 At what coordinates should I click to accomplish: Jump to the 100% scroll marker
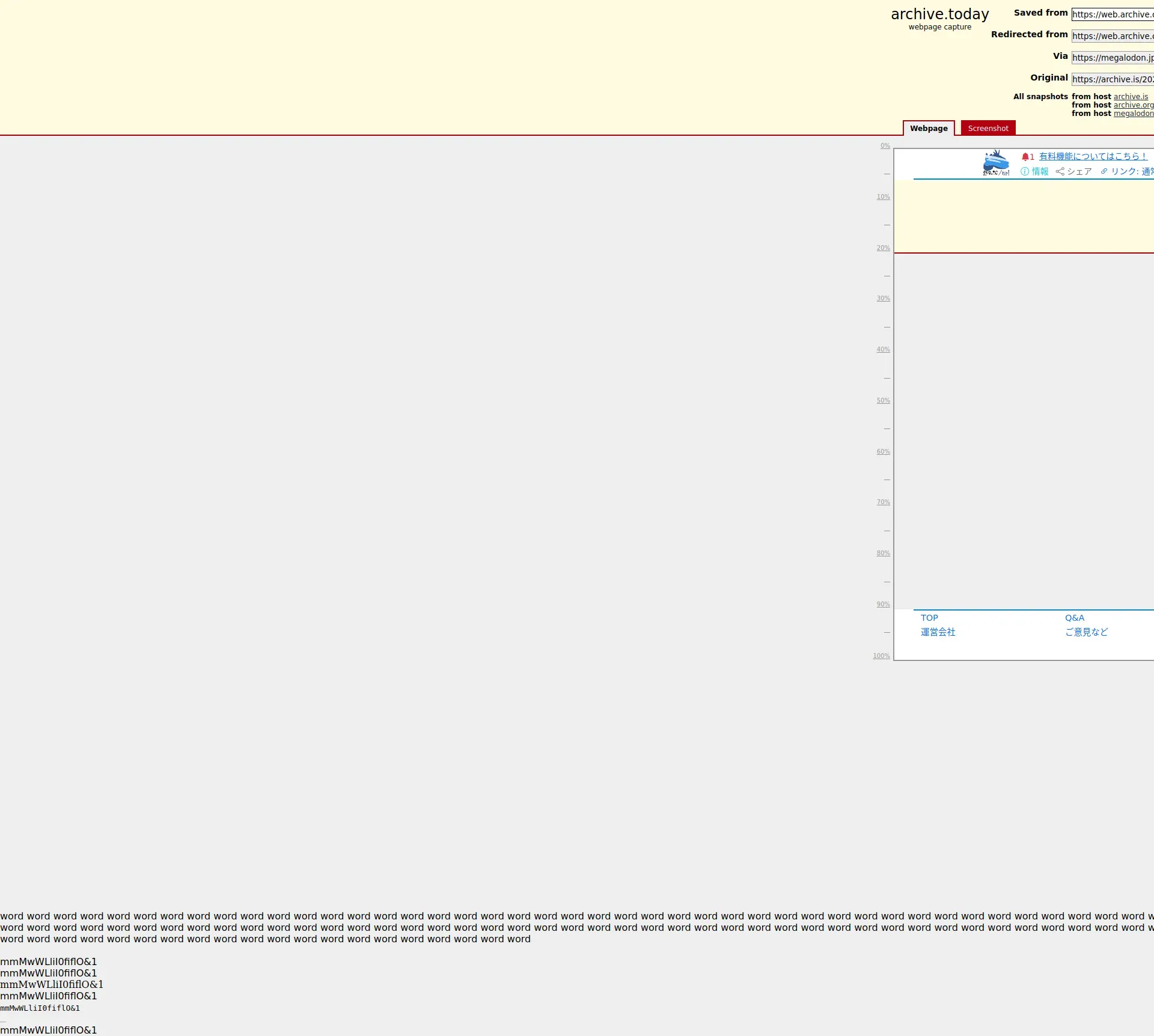coord(881,656)
